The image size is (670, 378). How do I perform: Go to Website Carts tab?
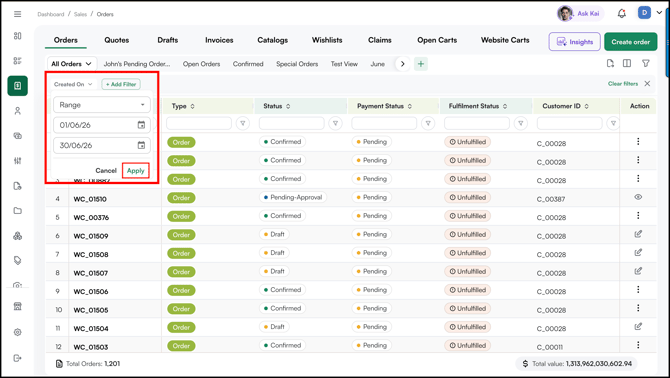(x=505, y=40)
